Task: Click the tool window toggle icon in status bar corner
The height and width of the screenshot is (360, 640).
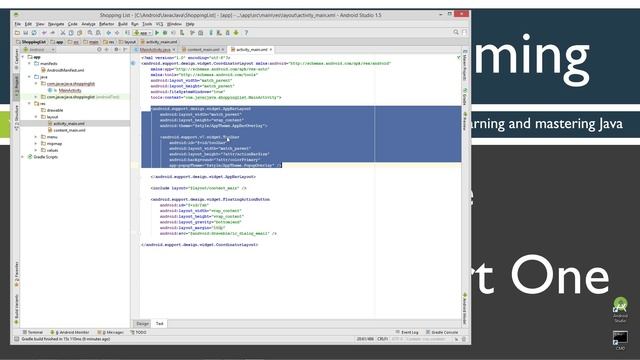Action: [16, 339]
